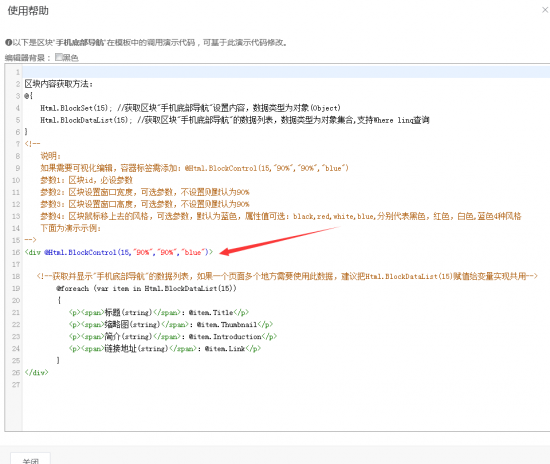Click line number 7 comment start gutter
This screenshot has width=550, height=464.
click(18, 144)
